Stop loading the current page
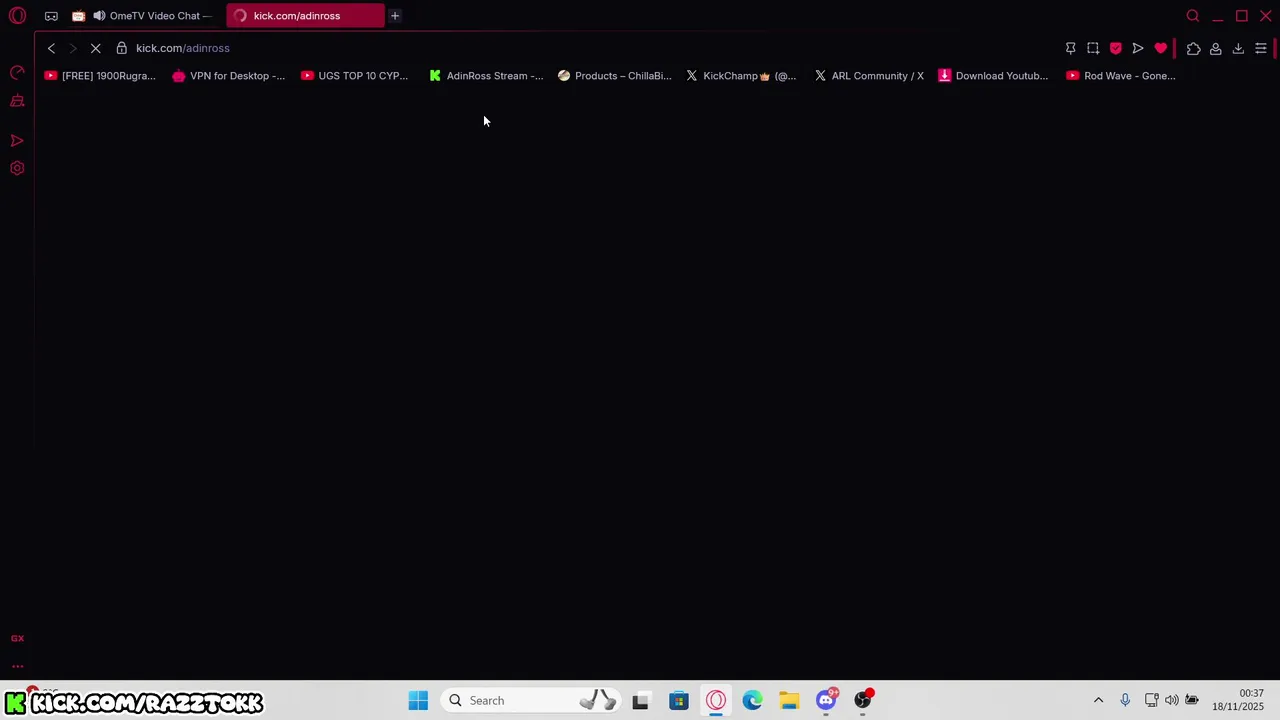Screen dimensions: 1280x720 point(96,48)
